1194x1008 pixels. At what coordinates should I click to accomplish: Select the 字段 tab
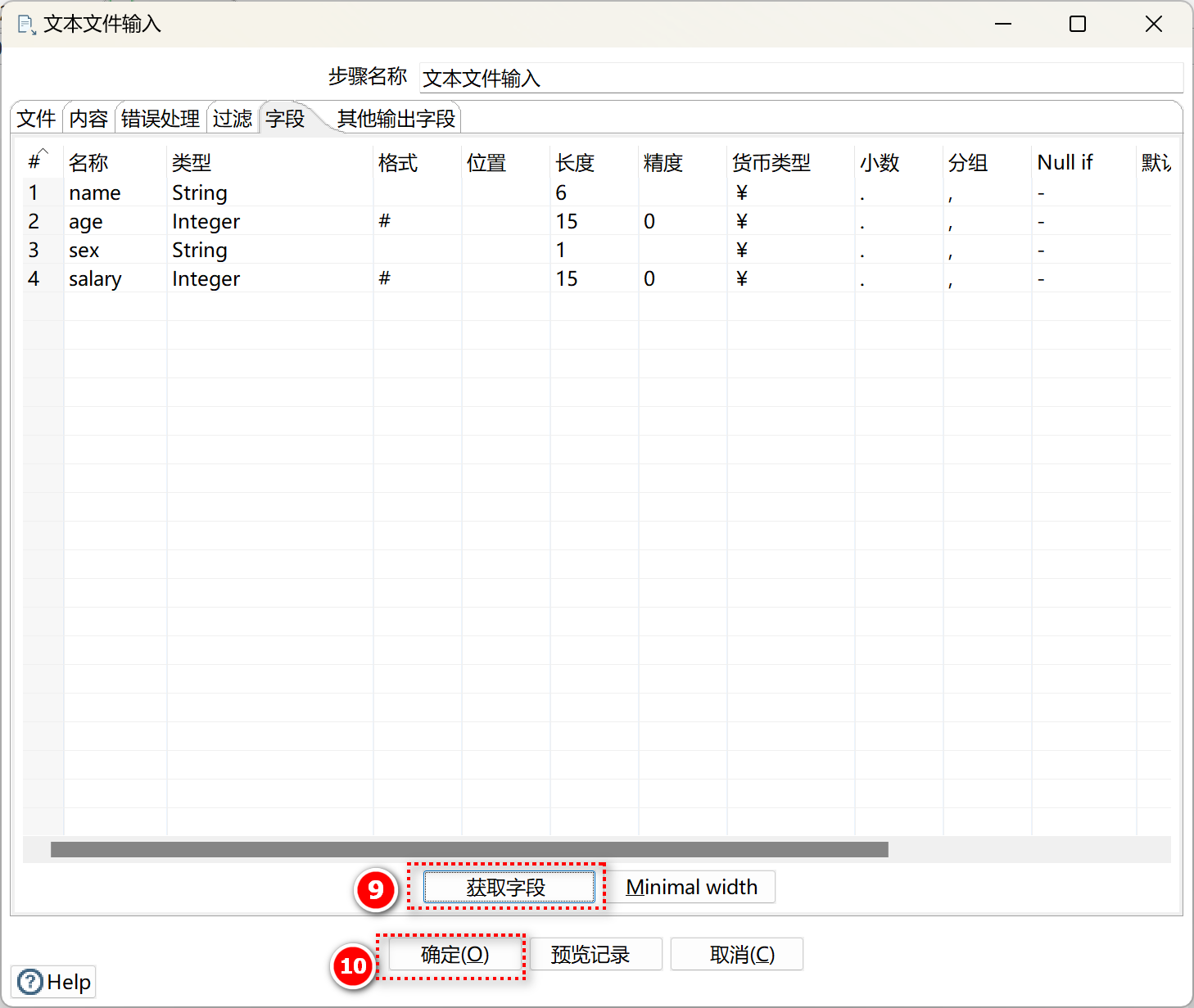pyautogui.click(x=285, y=119)
